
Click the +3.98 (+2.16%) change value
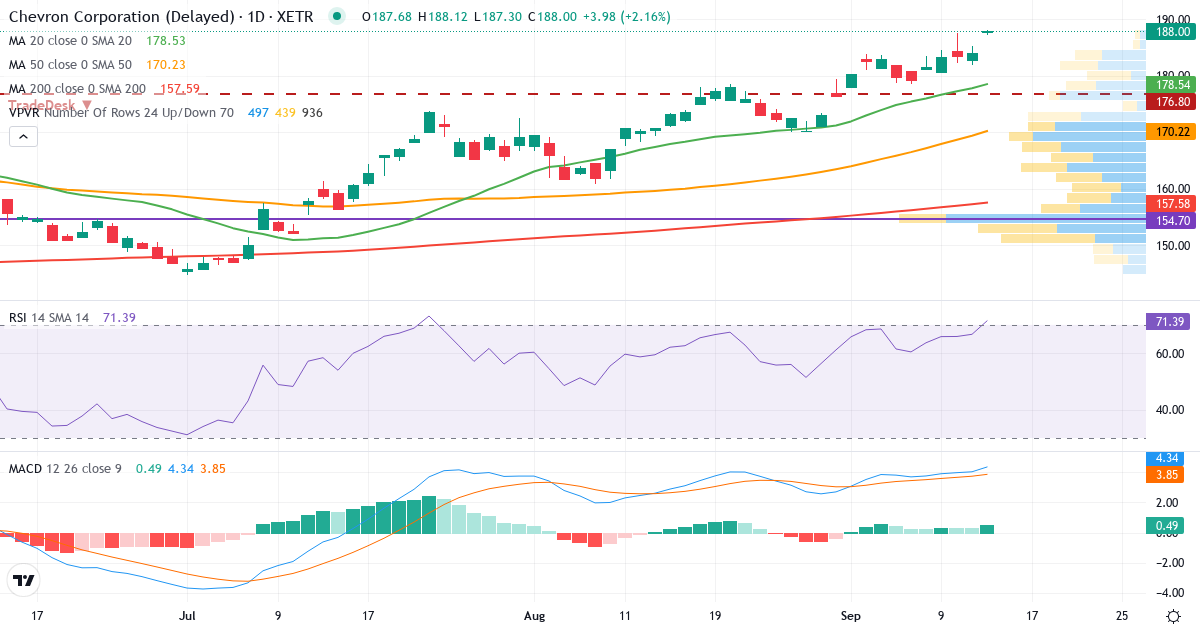tap(626, 17)
